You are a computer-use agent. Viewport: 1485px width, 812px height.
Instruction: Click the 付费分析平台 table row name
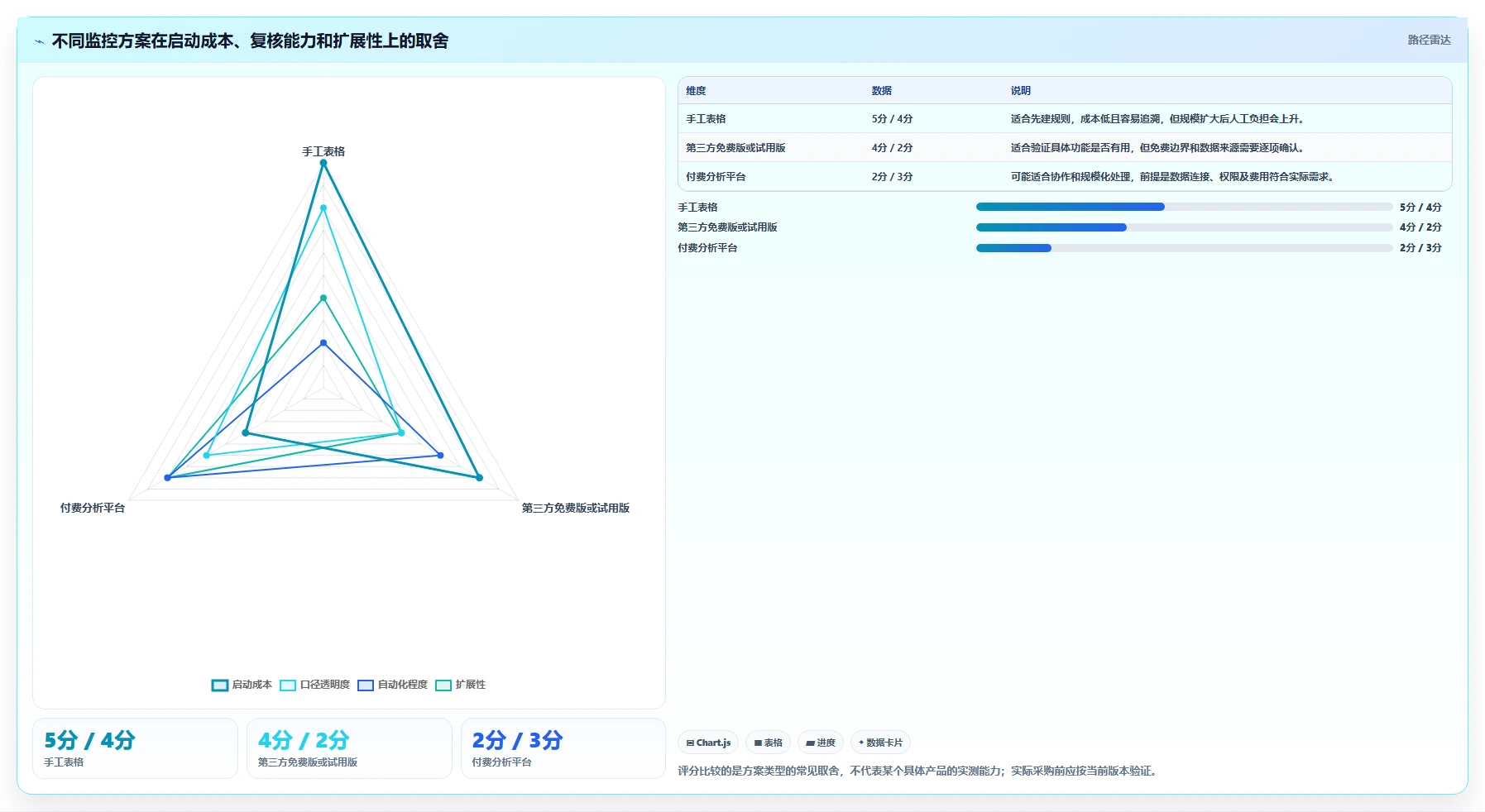[716, 177]
